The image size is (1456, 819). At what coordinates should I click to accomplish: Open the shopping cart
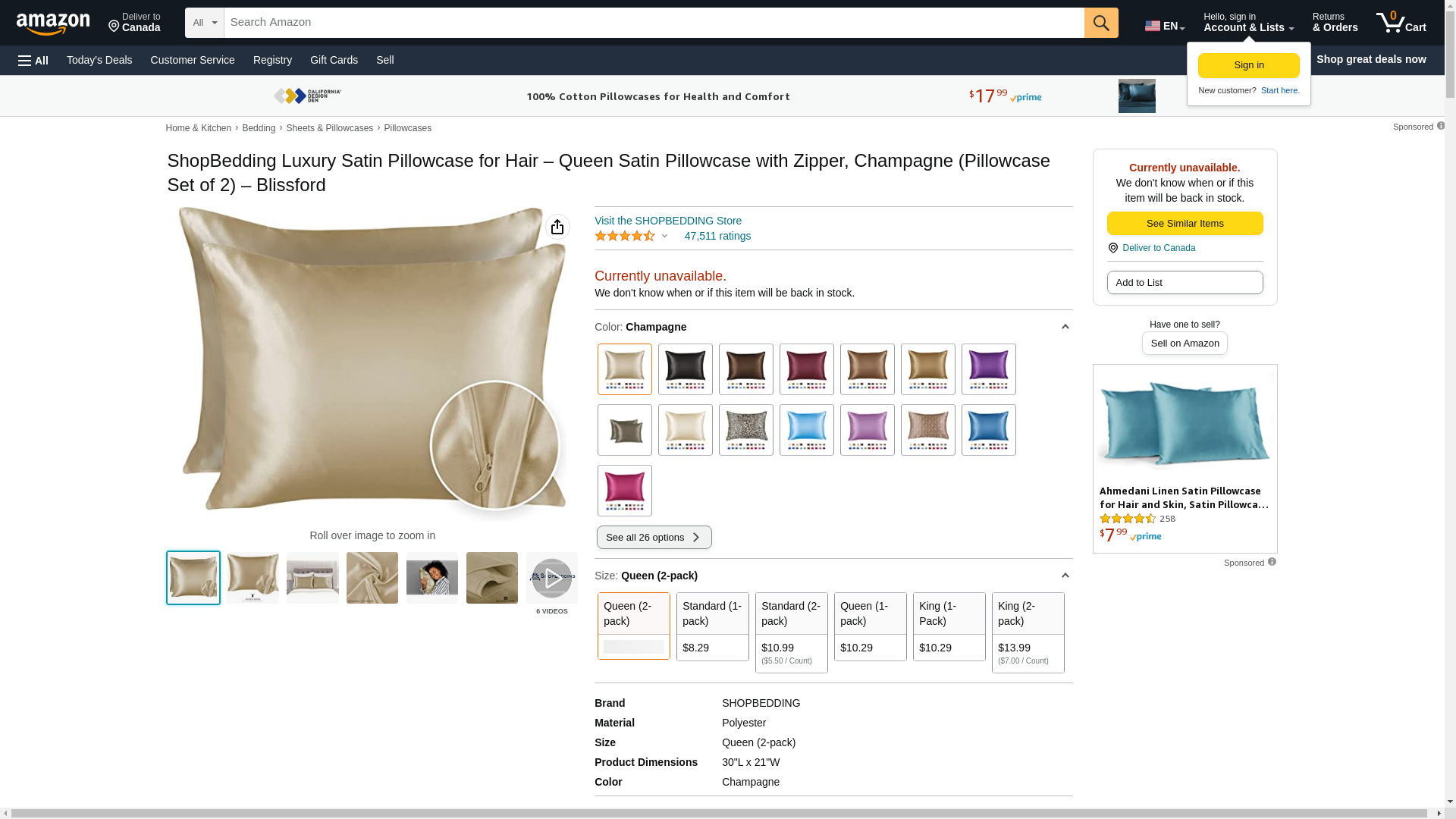click(1401, 23)
